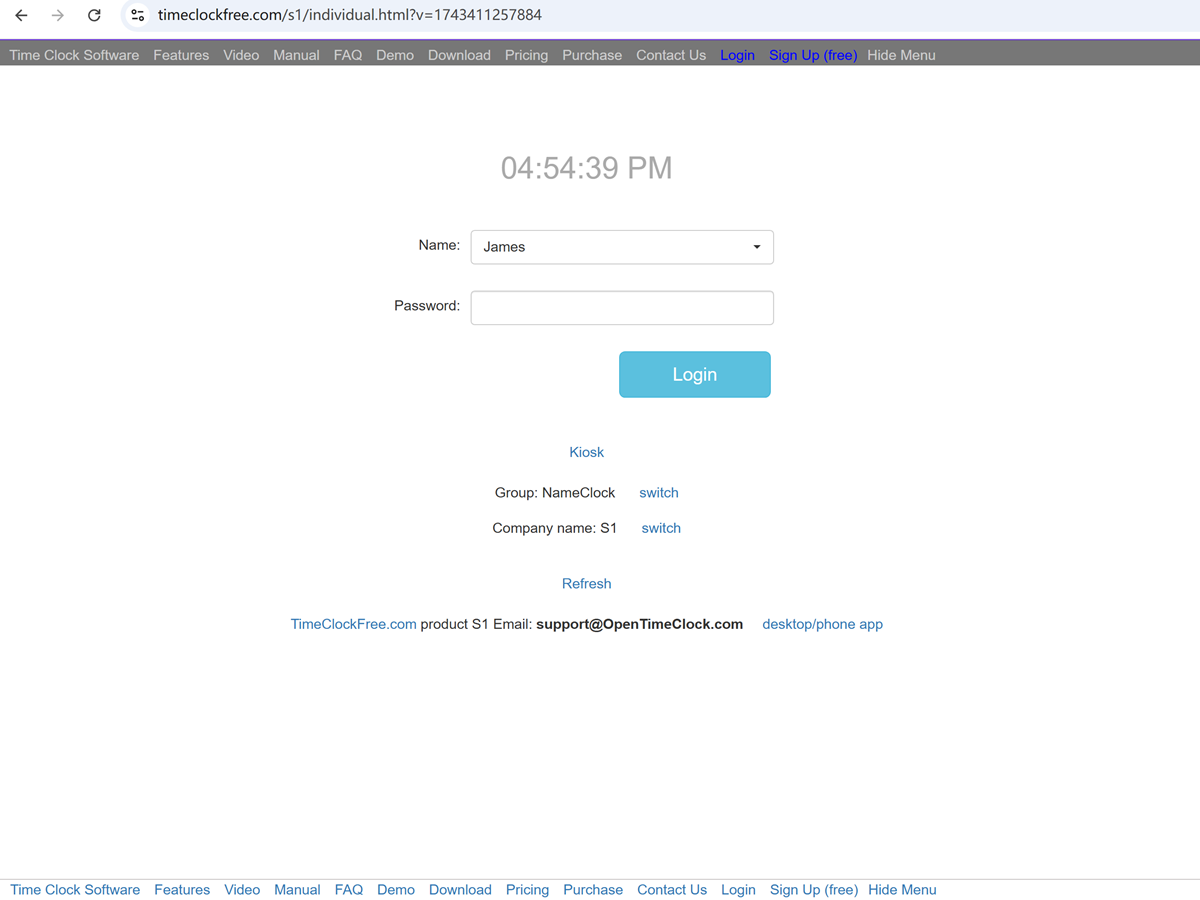Click into the Password field
The width and height of the screenshot is (1200, 900).
(x=622, y=308)
